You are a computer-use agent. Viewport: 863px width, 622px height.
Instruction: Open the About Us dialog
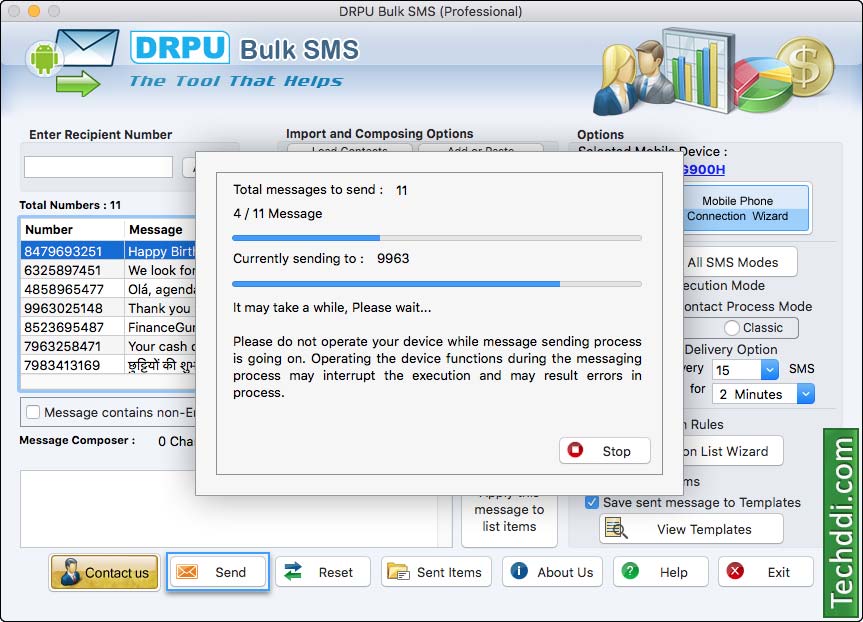coord(552,572)
